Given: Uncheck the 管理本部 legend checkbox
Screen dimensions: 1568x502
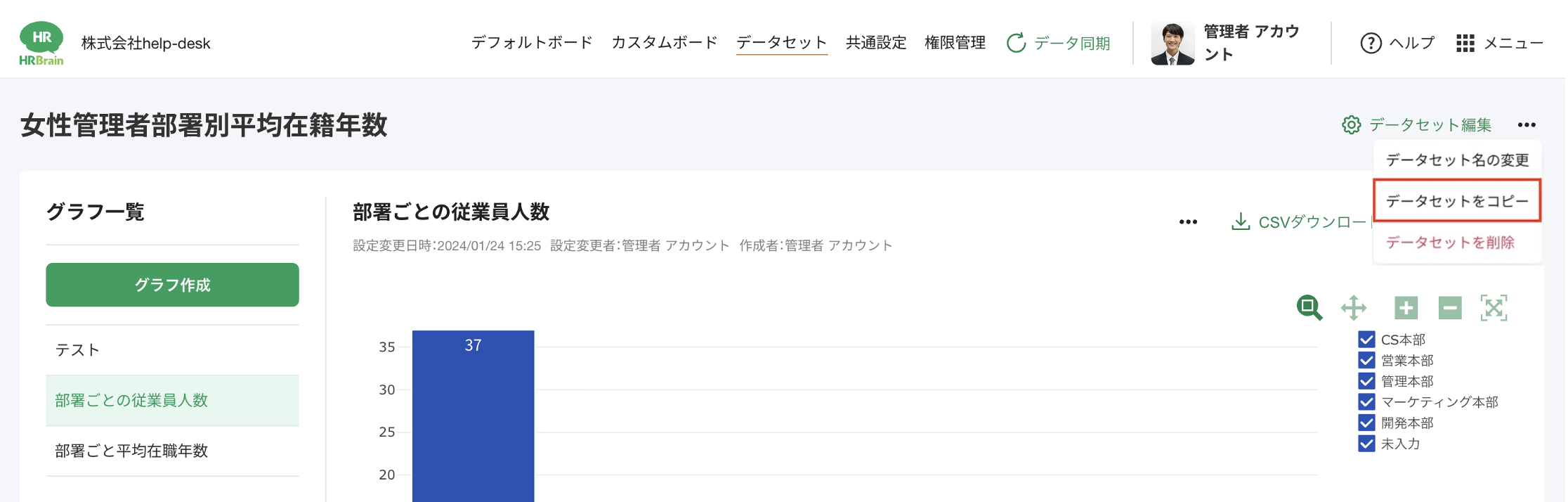Looking at the screenshot, I should [x=1366, y=381].
